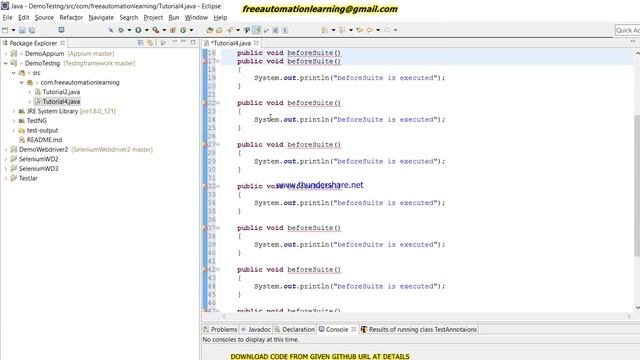Select the SeleniumWD3 project
640x360 pixels.
click(38, 169)
